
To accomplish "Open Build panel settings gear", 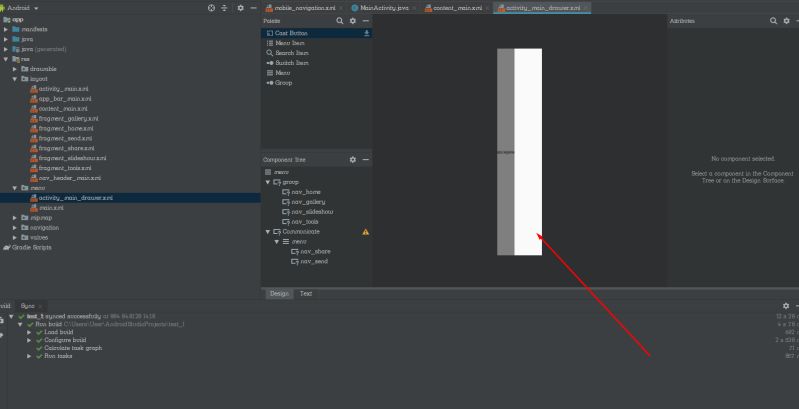I will coord(786,306).
